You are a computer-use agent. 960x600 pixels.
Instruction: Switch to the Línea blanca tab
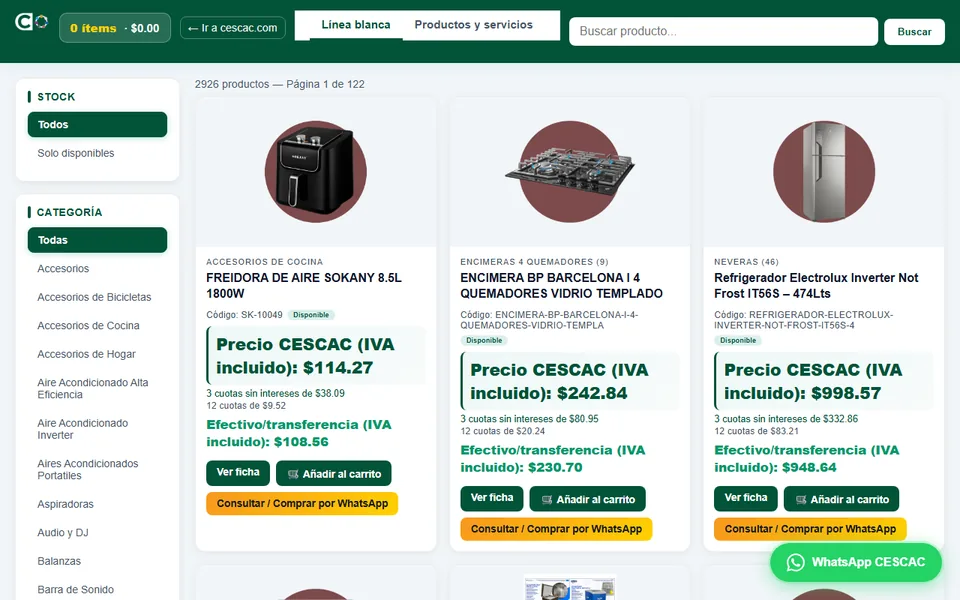[356, 25]
